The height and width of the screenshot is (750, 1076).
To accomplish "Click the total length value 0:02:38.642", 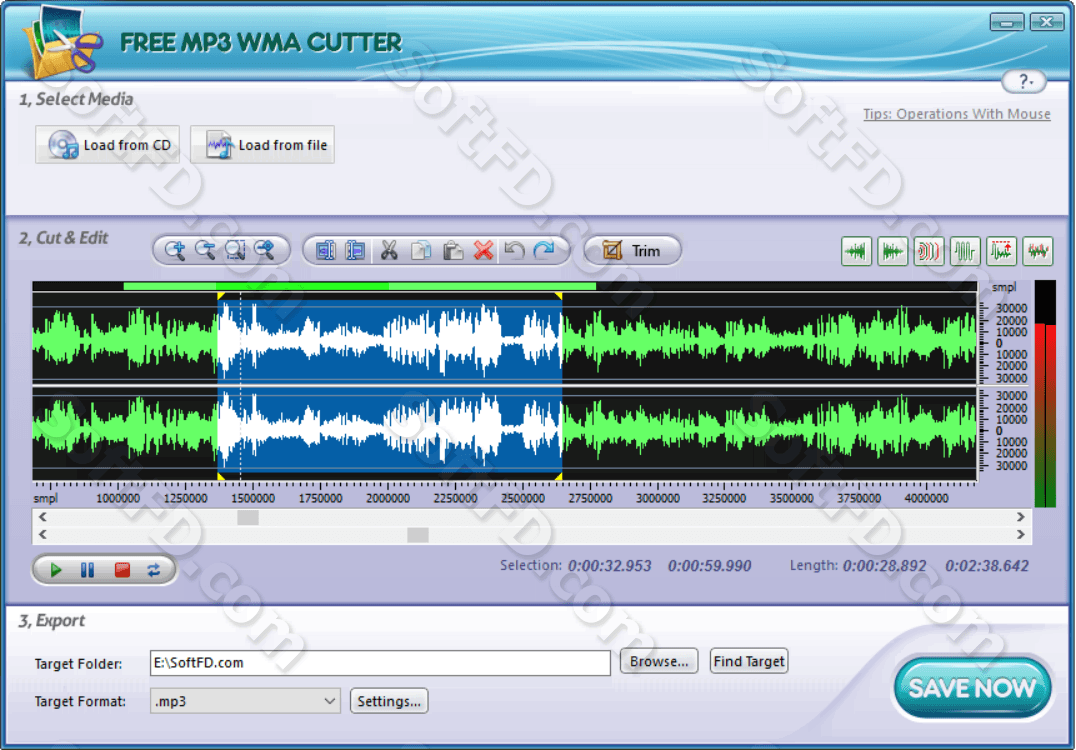I will tap(987, 566).
